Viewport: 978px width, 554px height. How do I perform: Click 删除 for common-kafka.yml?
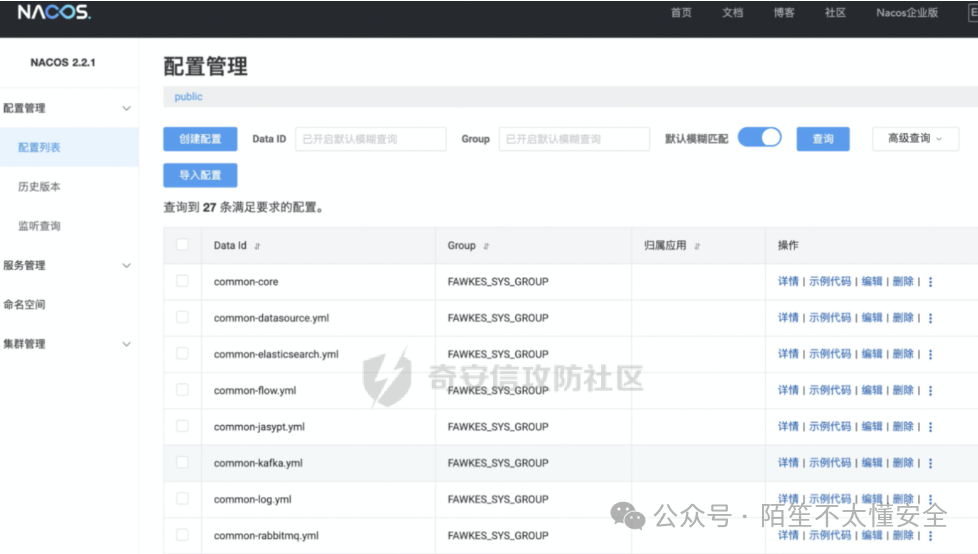(903, 462)
